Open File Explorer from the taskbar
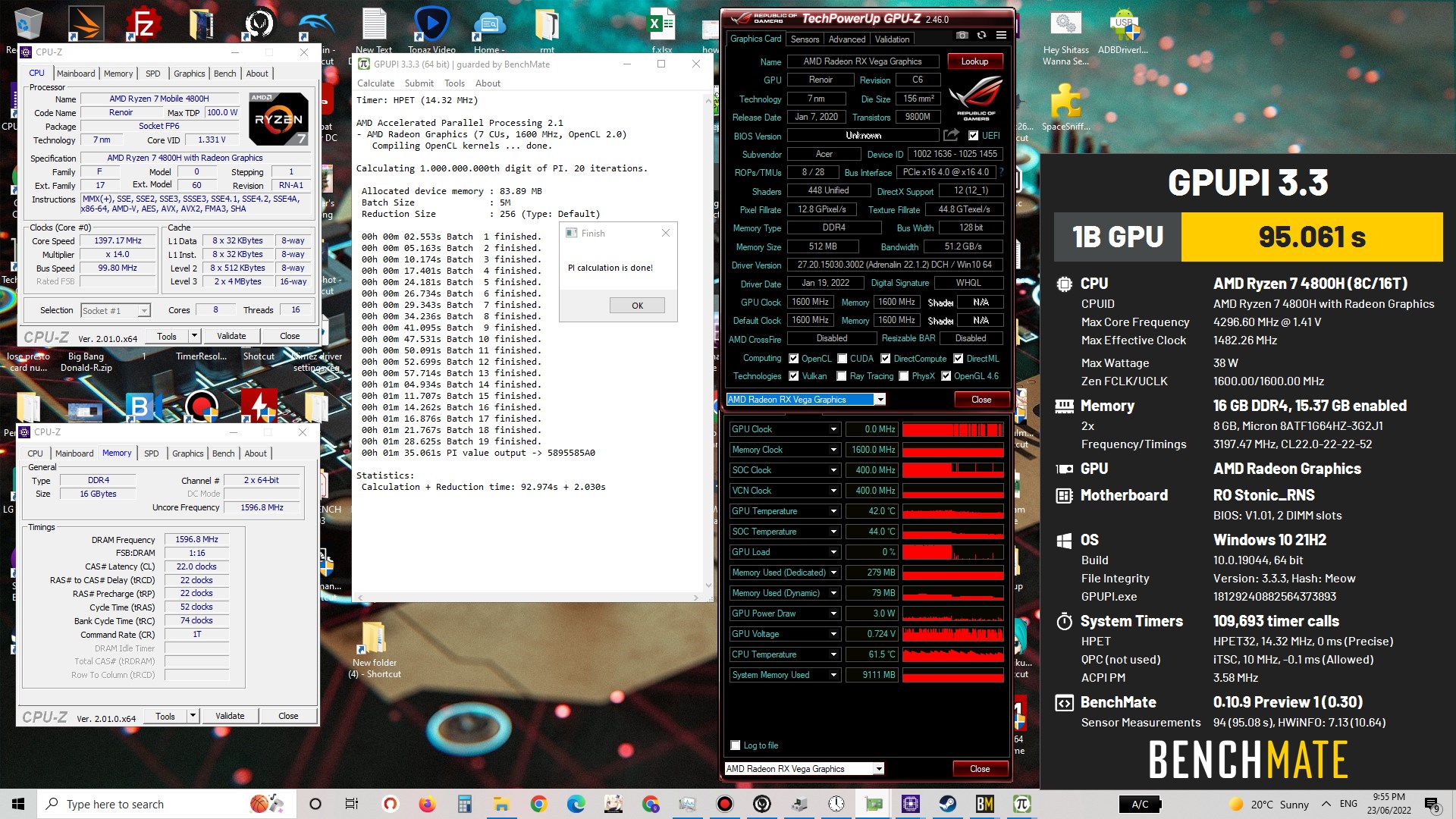Screen dimensions: 1456x819 [x=501, y=804]
